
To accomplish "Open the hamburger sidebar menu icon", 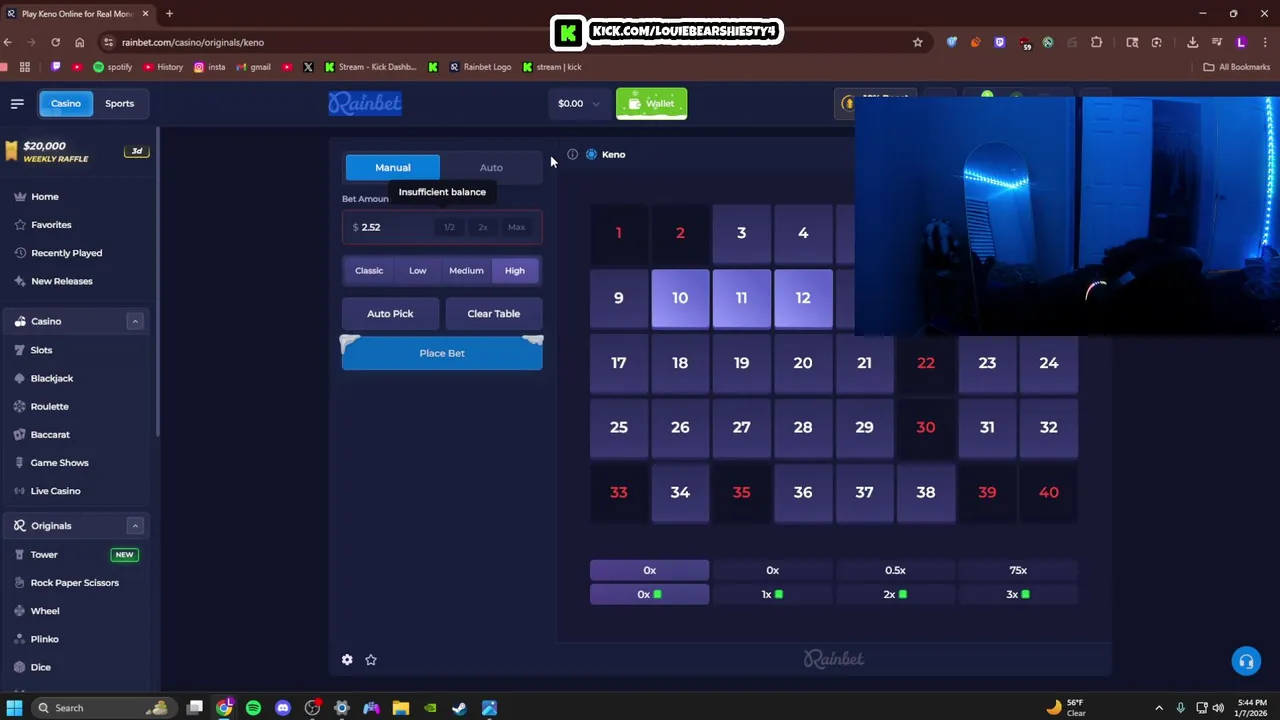I will click(x=17, y=103).
